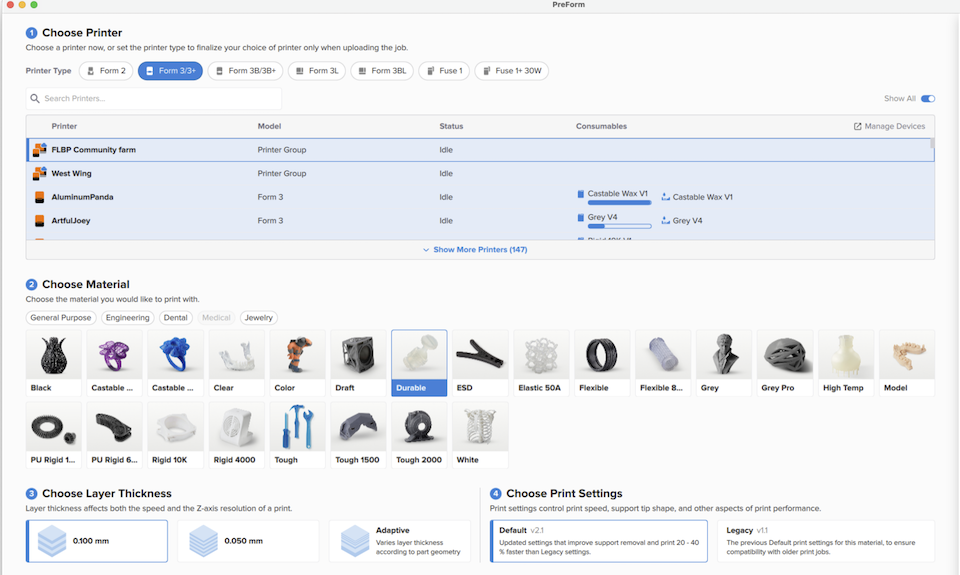Viewport: 960px width, 575px height.
Task: Switch printer type to Form 3B/3B+
Action: 246,70
